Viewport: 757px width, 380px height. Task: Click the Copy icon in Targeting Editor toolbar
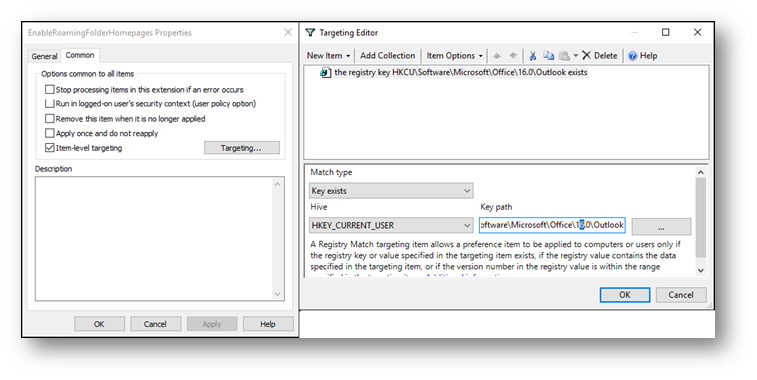(548, 56)
